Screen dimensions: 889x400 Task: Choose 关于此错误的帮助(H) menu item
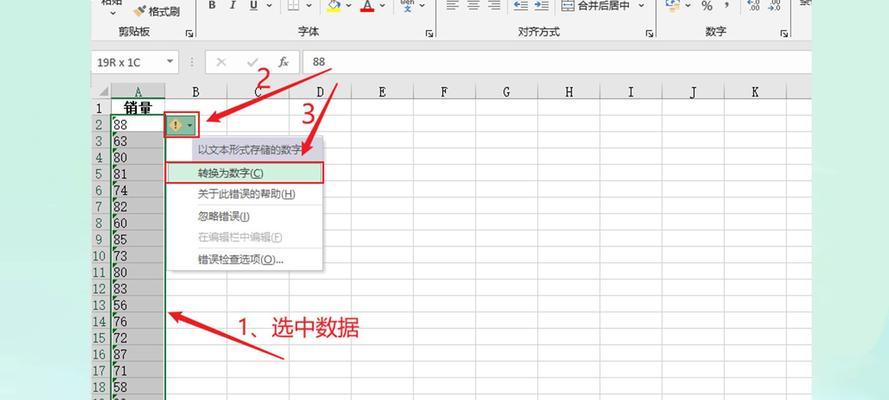(244, 194)
